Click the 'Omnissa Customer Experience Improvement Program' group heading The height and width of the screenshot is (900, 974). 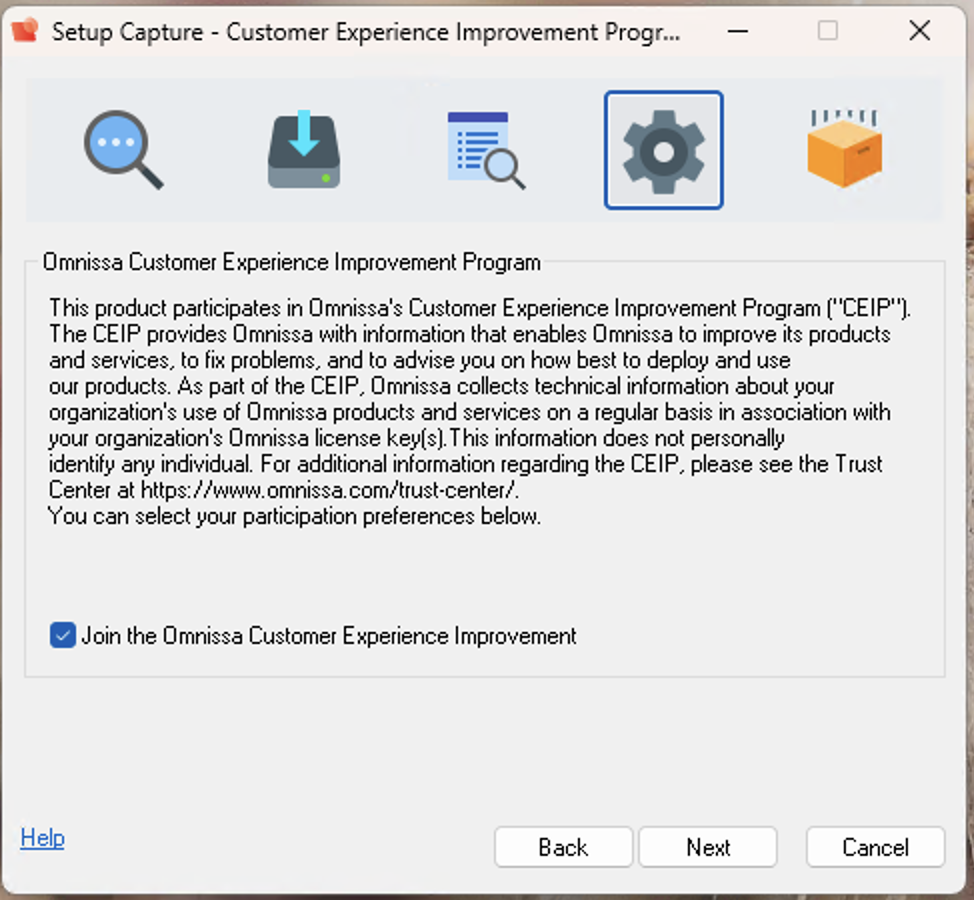292,263
